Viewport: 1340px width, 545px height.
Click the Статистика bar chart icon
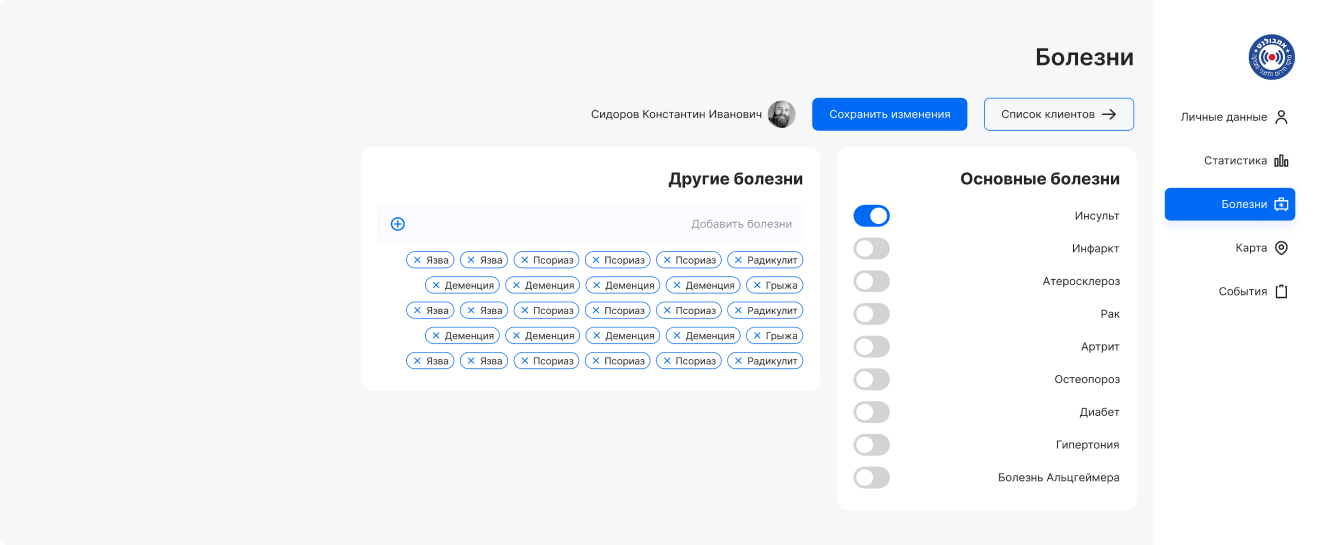pos(1281,161)
